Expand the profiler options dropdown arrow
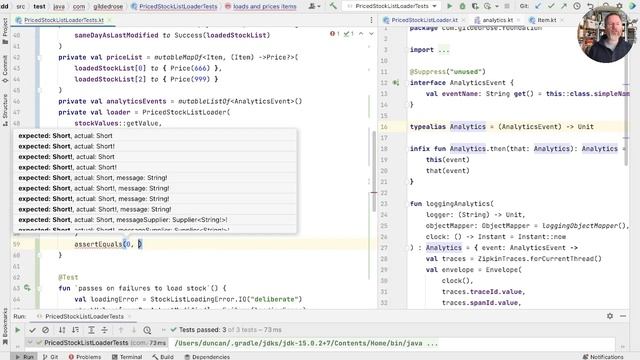 (497, 7)
